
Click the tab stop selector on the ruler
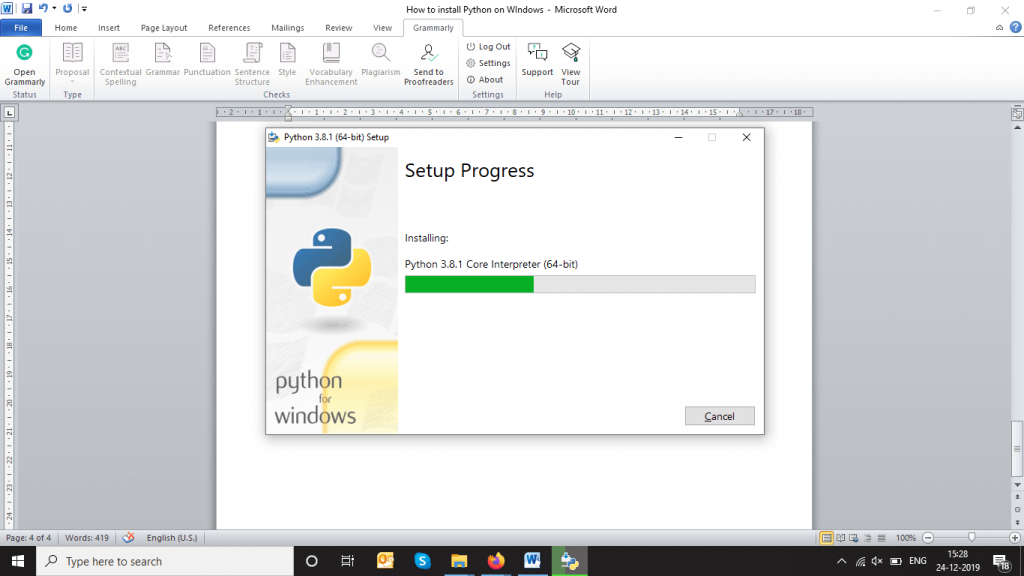[9, 113]
